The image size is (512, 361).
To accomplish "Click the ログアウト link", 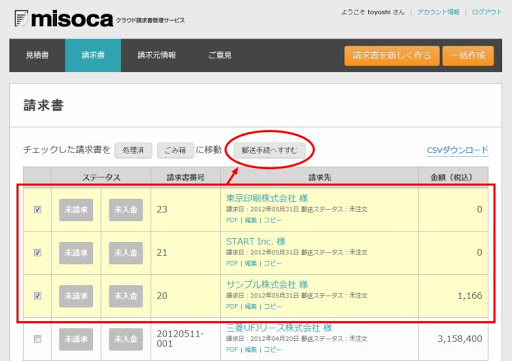I will coord(487,12).
